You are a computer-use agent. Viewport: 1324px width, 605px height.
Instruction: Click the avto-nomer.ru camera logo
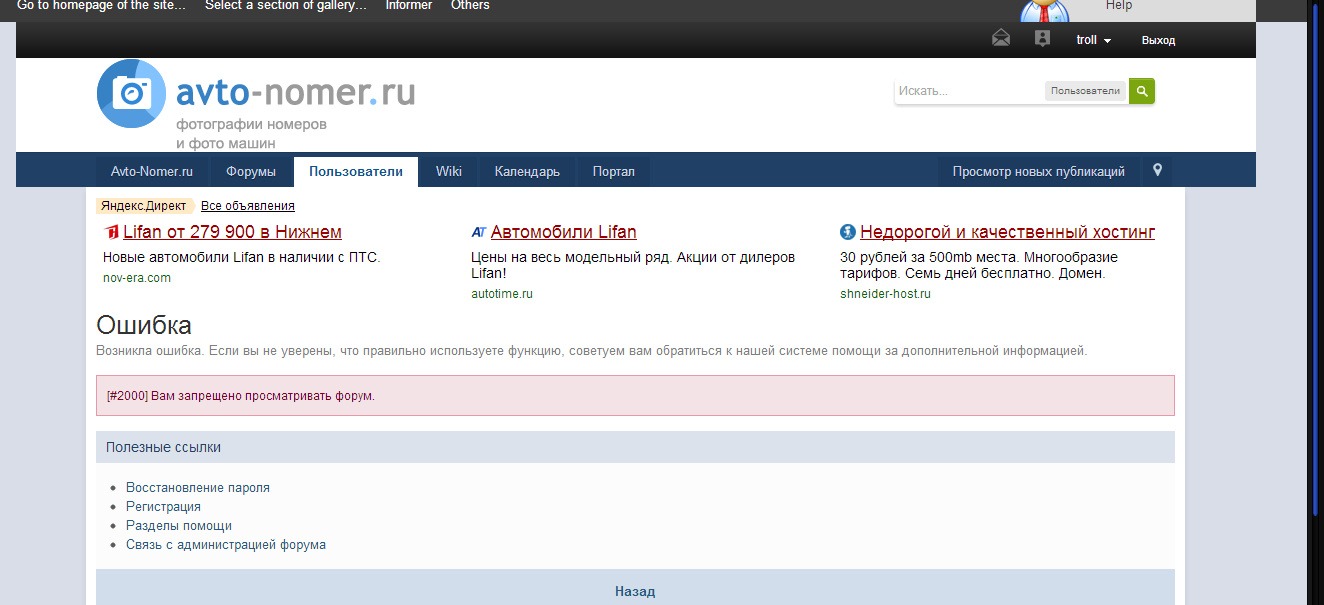[131, 93]
